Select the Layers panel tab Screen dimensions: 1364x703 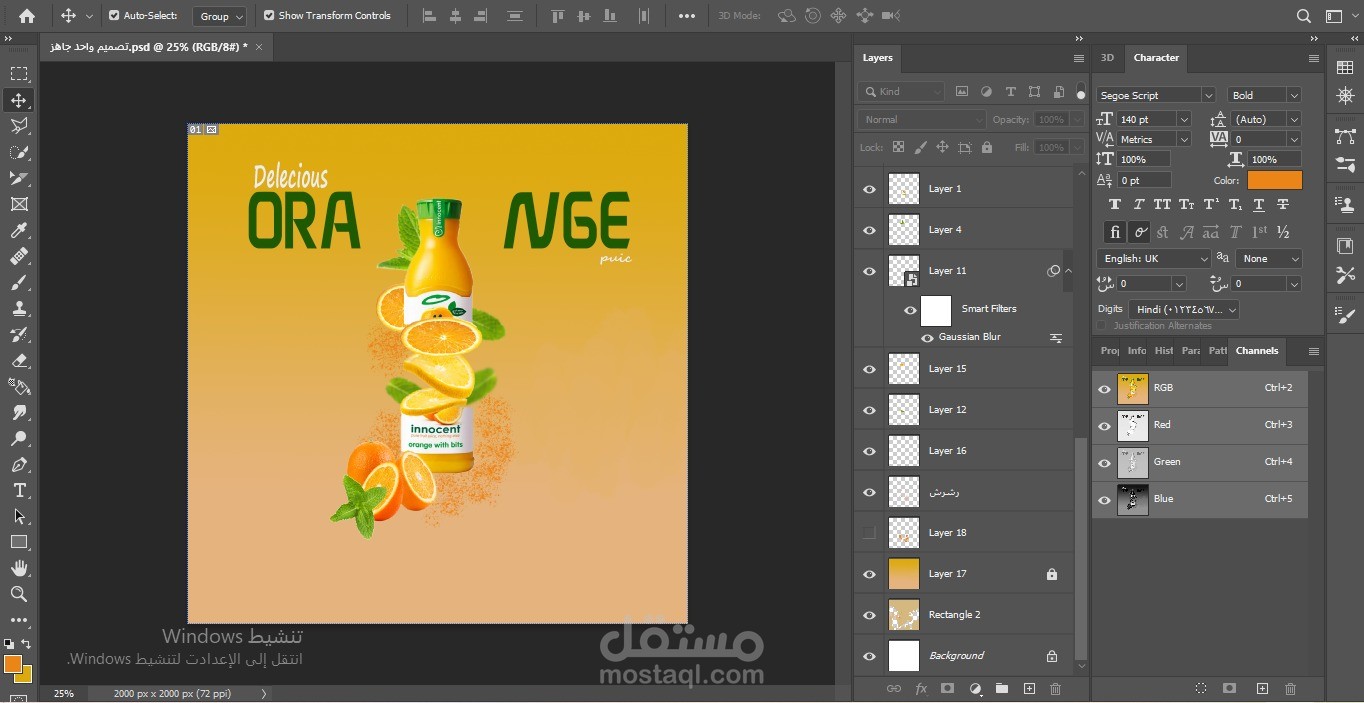[x=877, y=58]
